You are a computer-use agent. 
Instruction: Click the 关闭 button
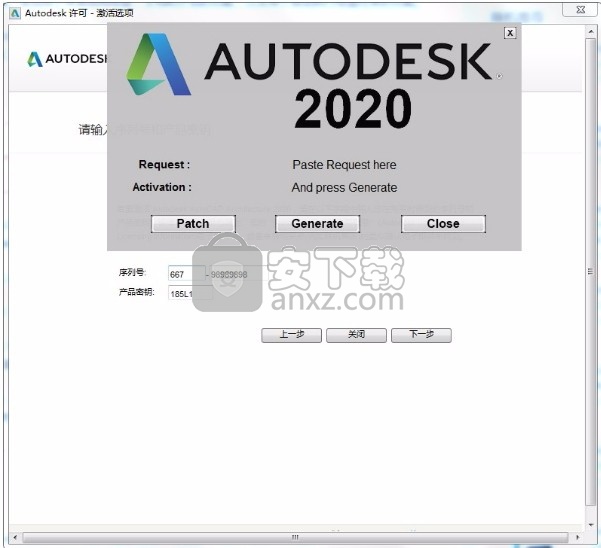356,335
